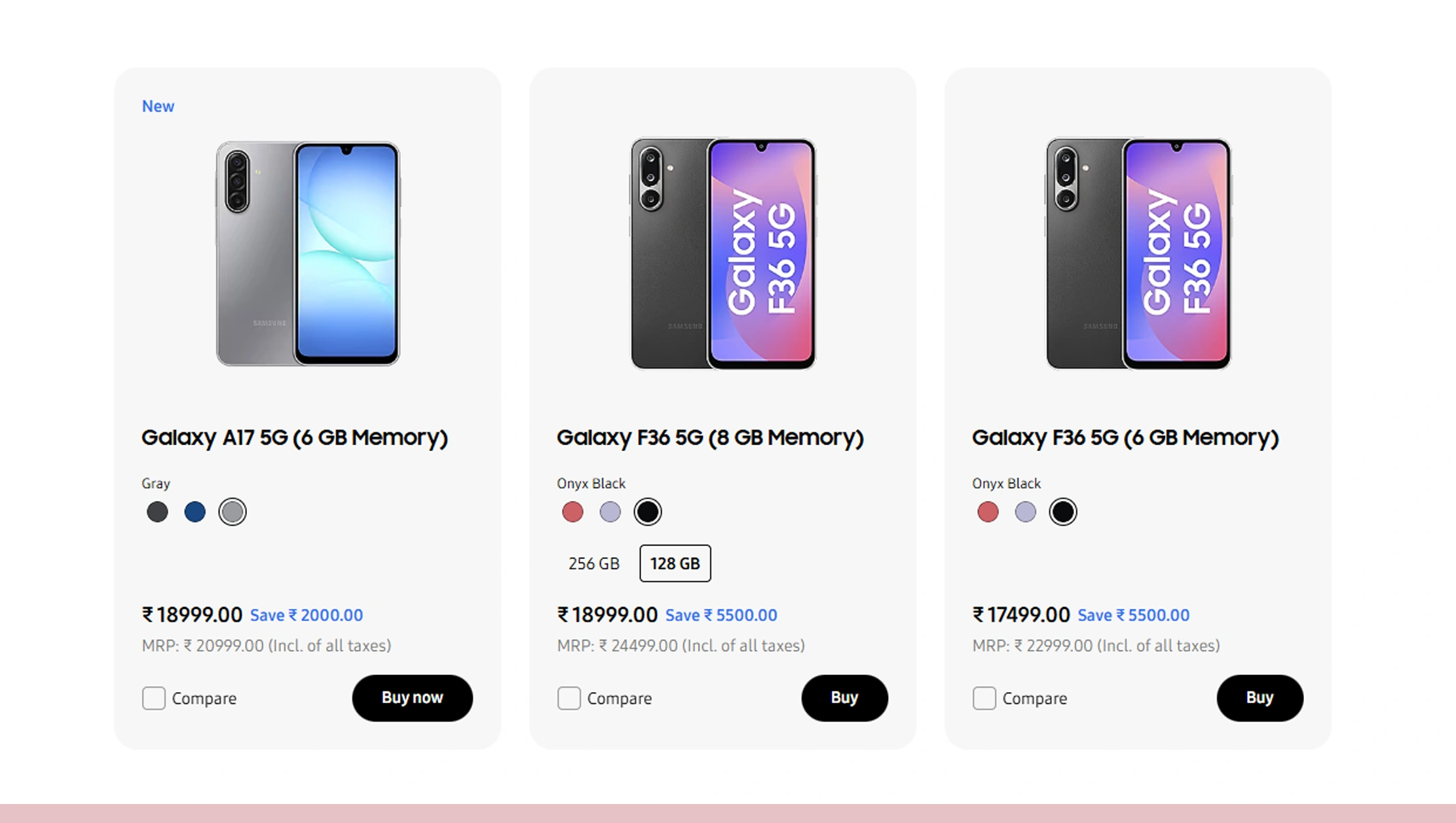Image resolution: width=1456 pixels, height=823 pixels.
Task: Select Onyx Black swatch on Galaxy F36 (6 GB)
Action: pos(1062,511)
